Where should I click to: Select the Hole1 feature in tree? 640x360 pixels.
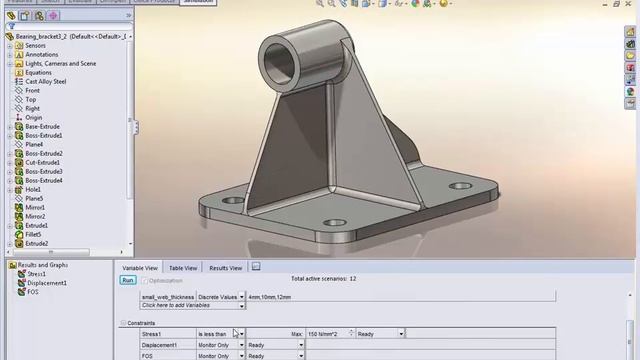pos(33,189)
